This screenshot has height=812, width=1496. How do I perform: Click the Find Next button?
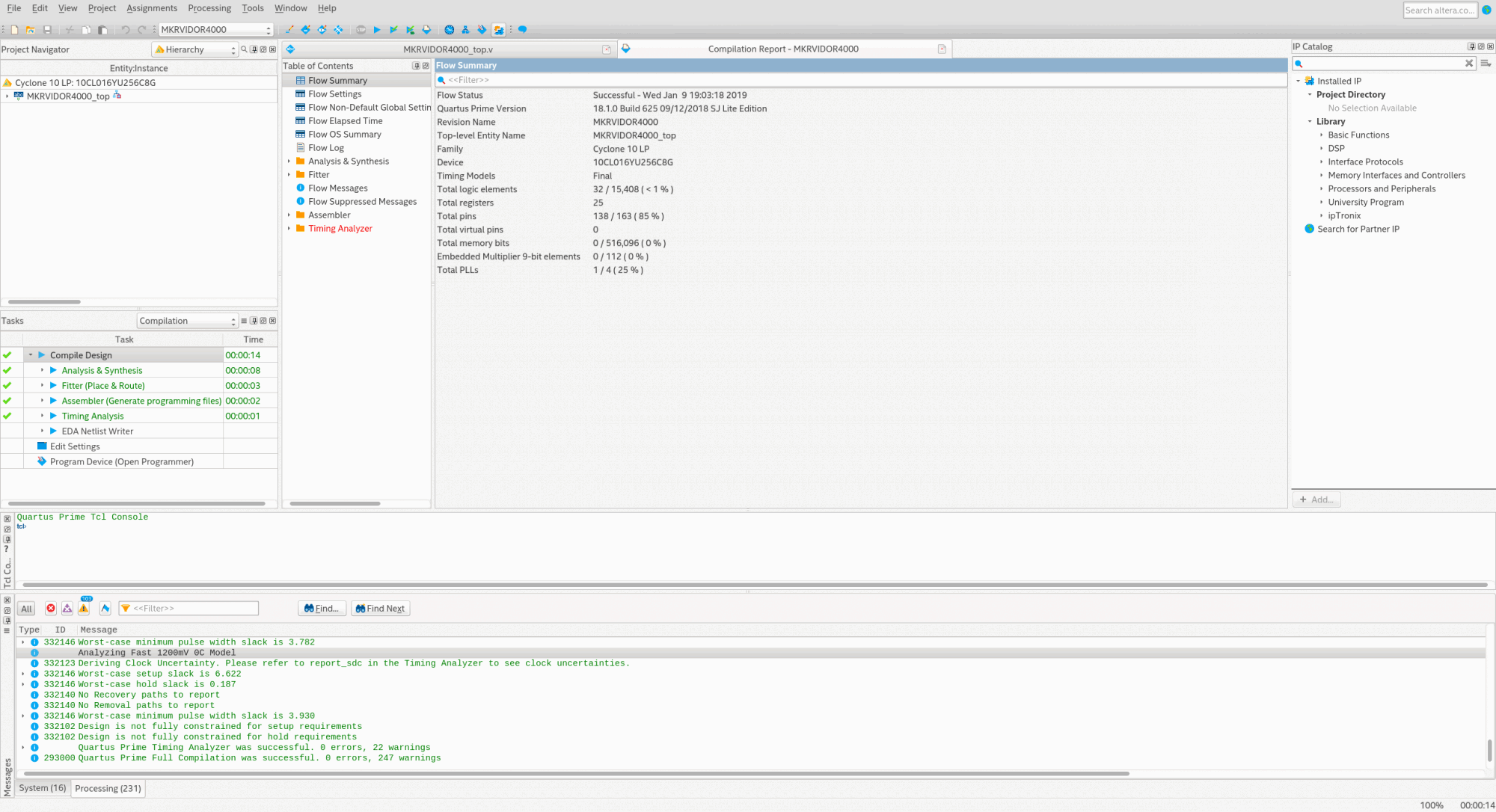[381, 609]
